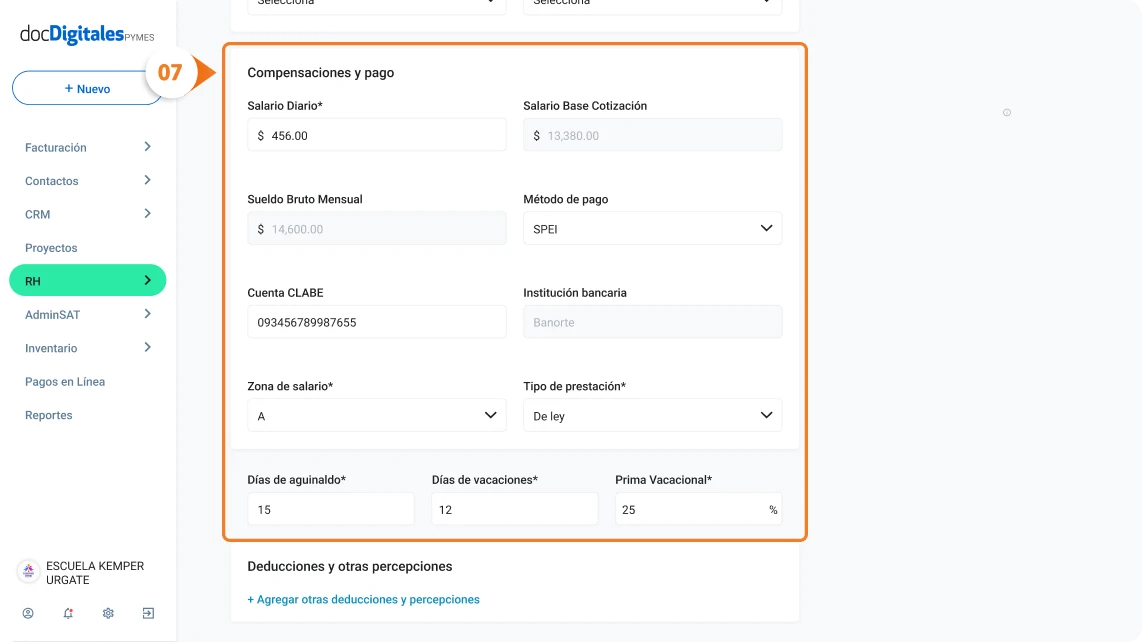
Task: Click Agregar otras deducciones y percepciones link
Action: click(363, 599)
